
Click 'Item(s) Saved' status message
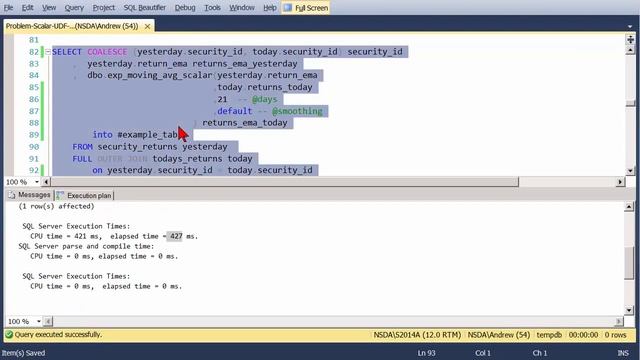point(23,353)
